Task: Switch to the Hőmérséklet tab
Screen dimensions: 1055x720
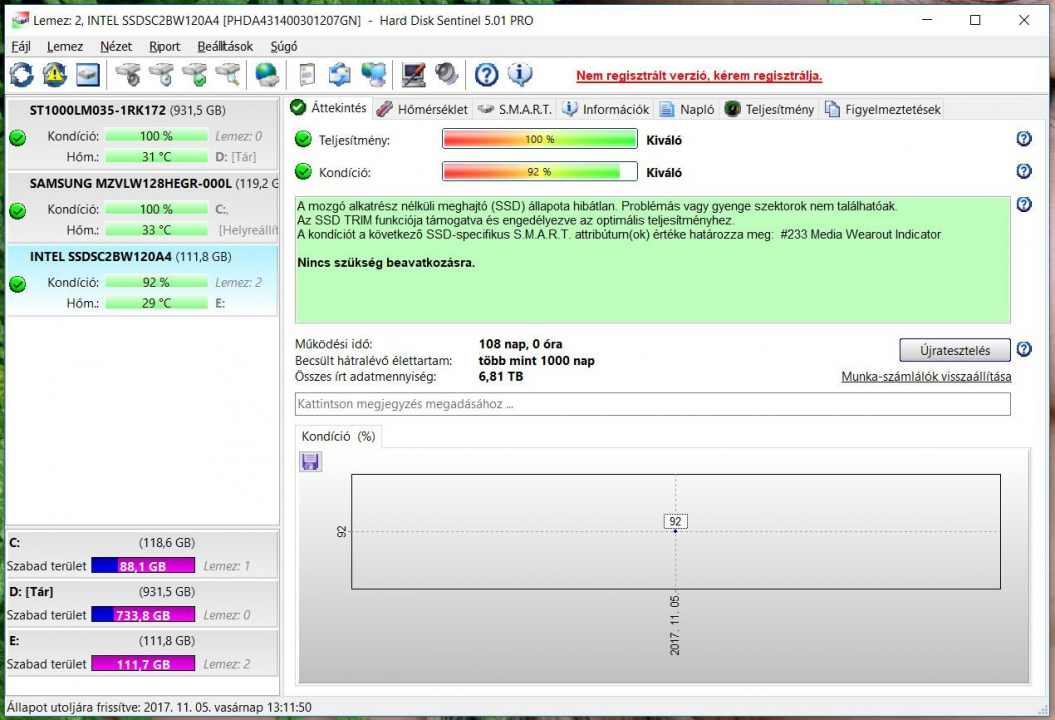Action: click(423, 109)
